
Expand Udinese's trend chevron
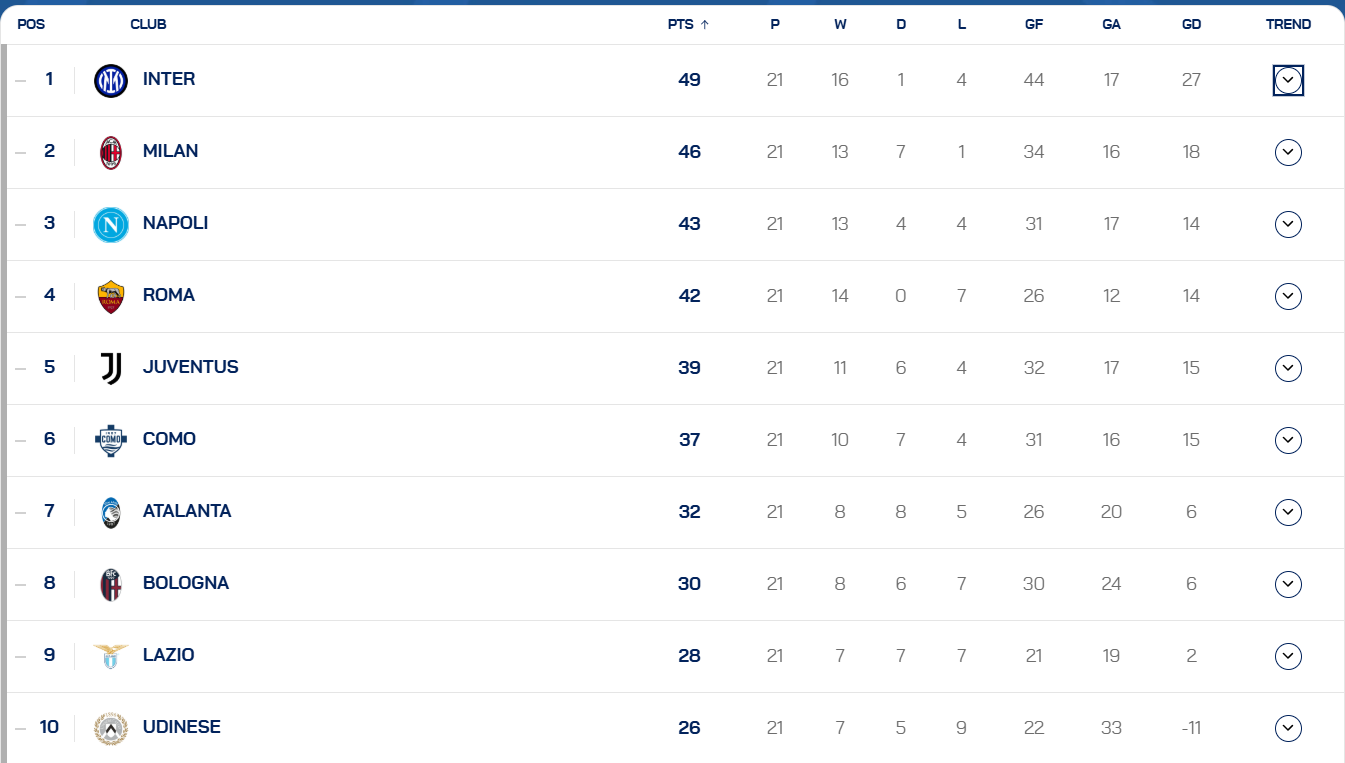point(1288,728)
